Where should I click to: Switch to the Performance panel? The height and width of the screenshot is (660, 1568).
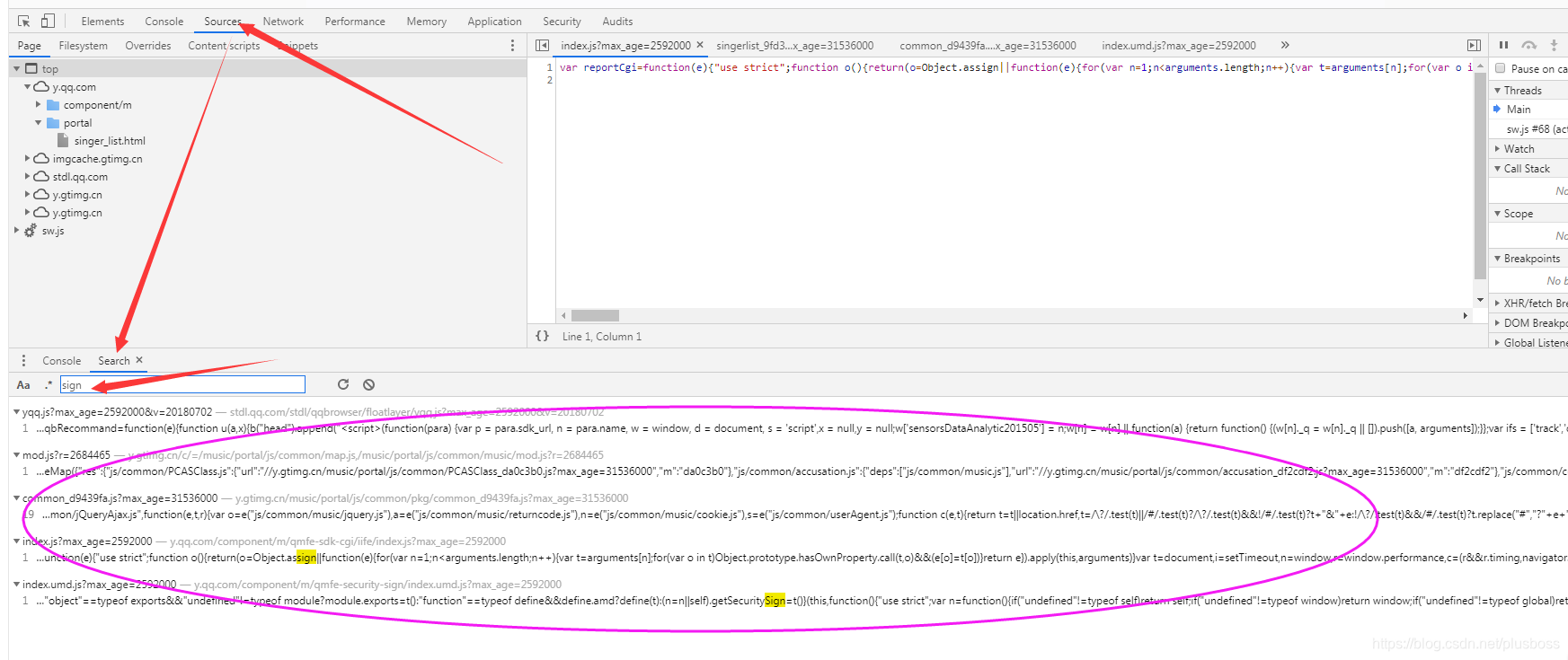point(355,22)
